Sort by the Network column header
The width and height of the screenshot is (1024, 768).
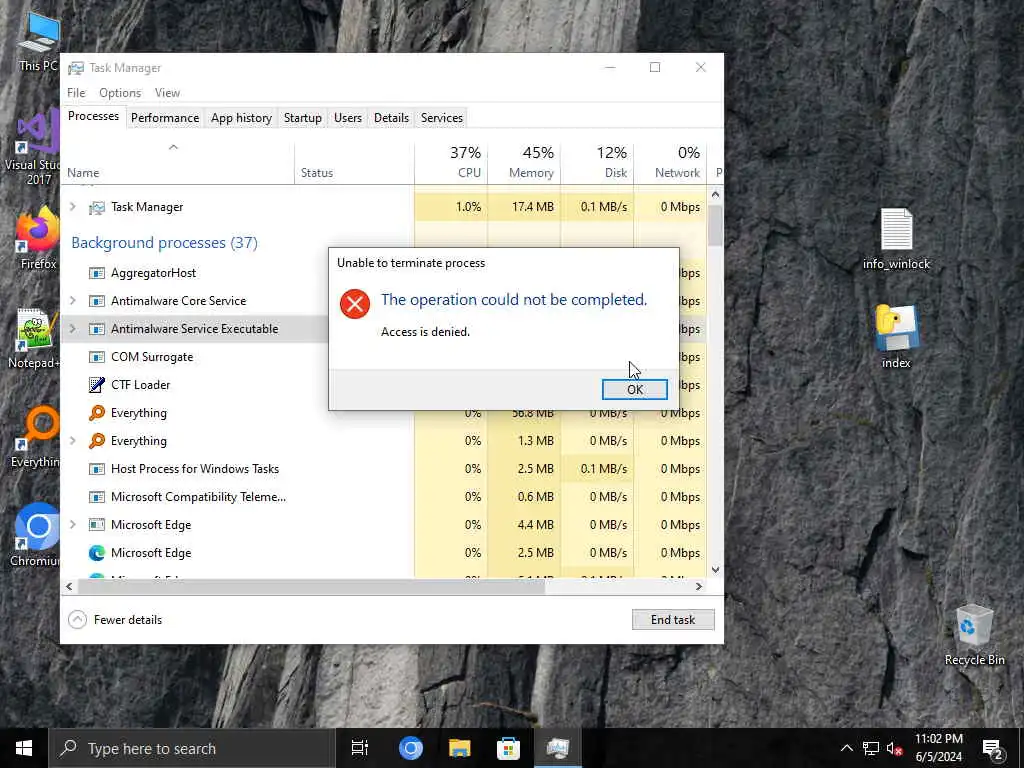[x=671, y=162]
